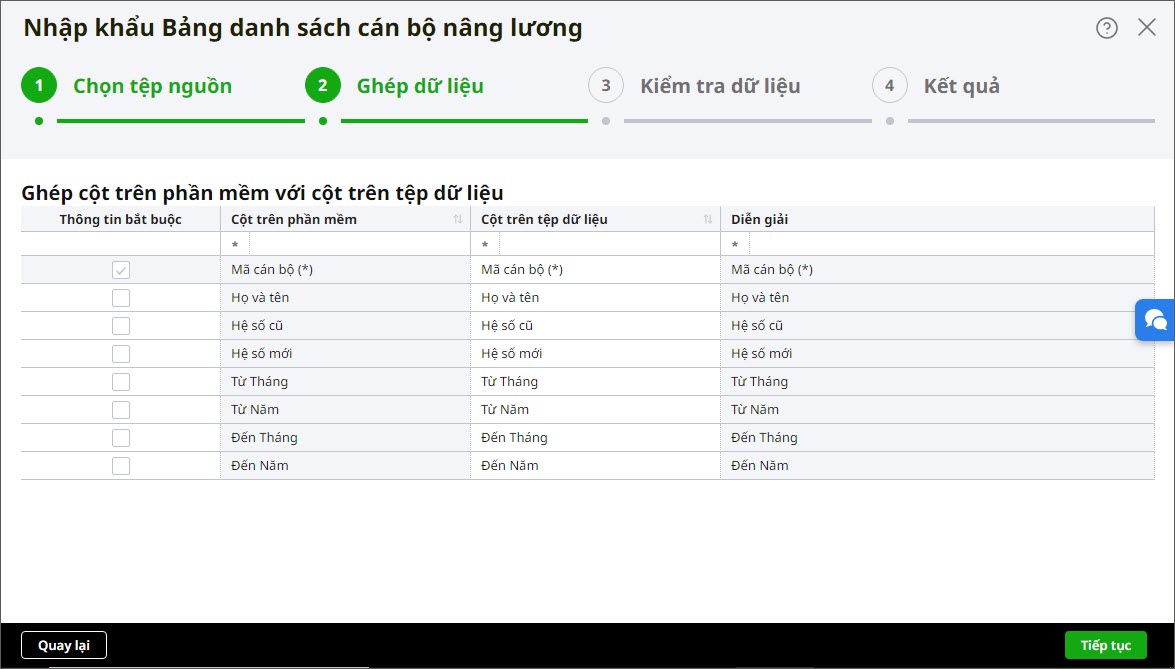Focus the 'Cột trên phần mềm' filter input

[358, 245]
